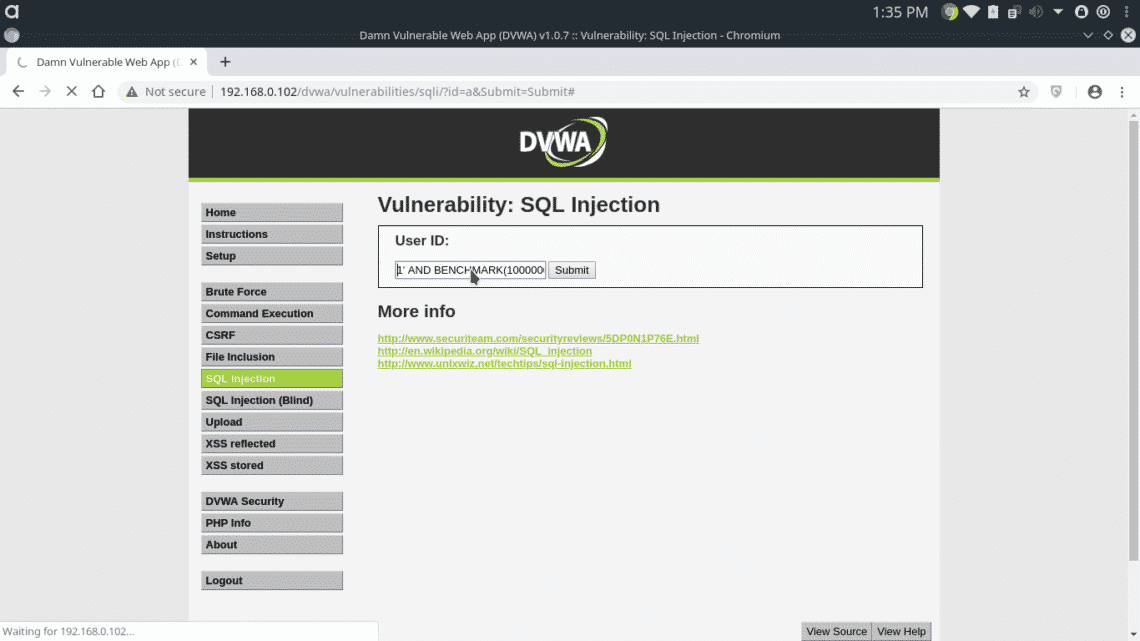Open the PHP Info page
Screen dimensions: 1140x641
tap(272, 523)
